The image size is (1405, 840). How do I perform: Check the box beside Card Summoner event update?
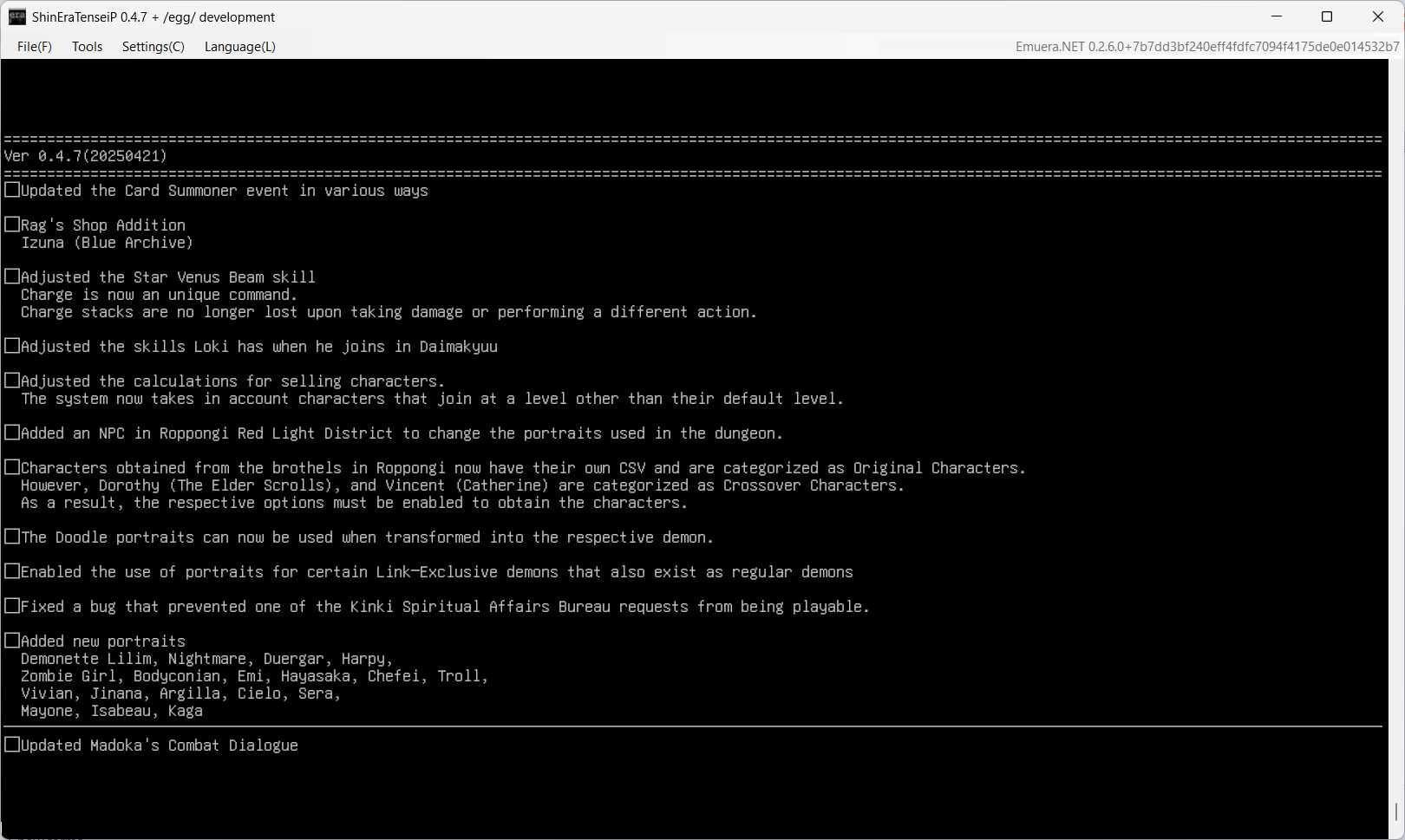click(x=12, y=190)
